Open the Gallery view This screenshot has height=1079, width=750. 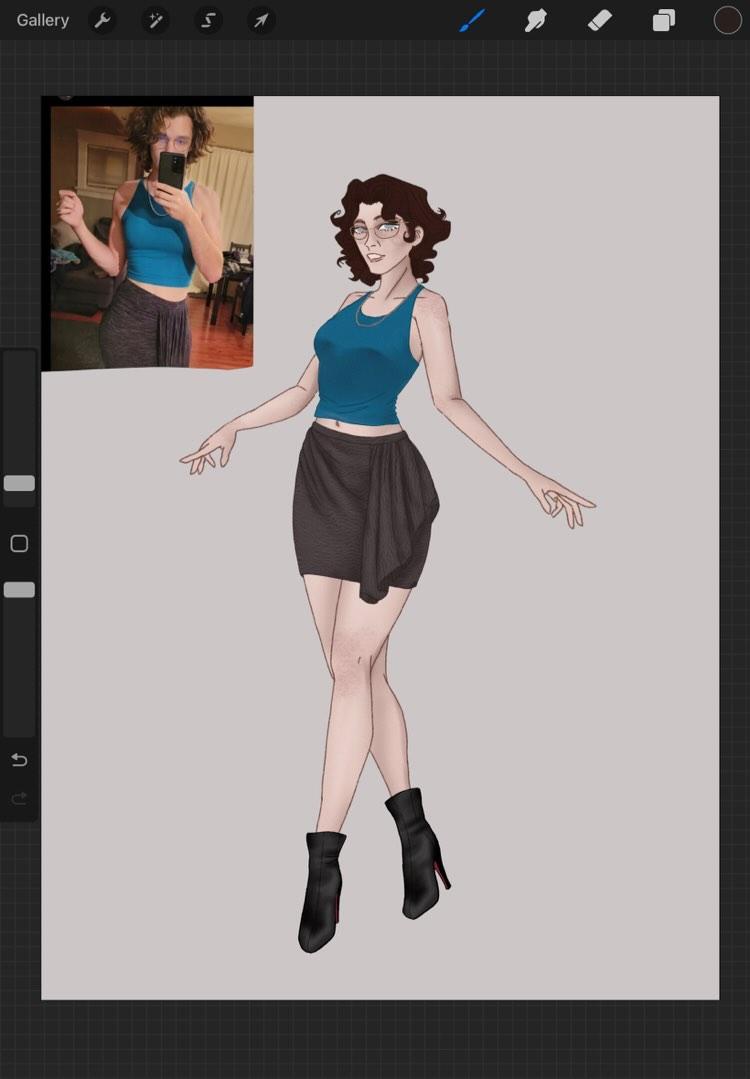[x=43, y=21]
